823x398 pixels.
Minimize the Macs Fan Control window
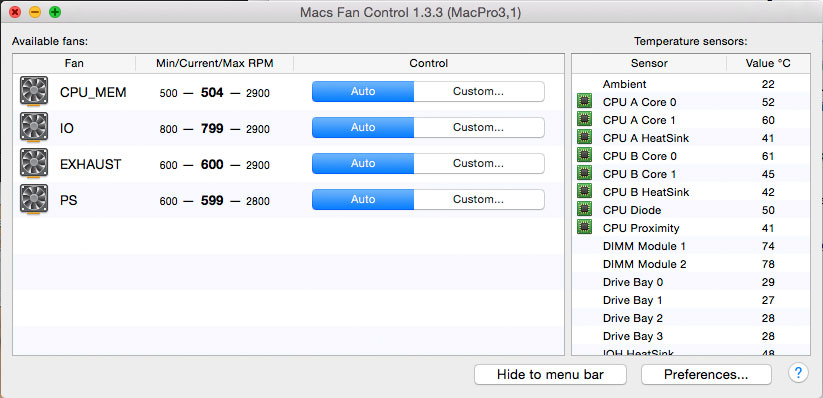click(35, 12)
